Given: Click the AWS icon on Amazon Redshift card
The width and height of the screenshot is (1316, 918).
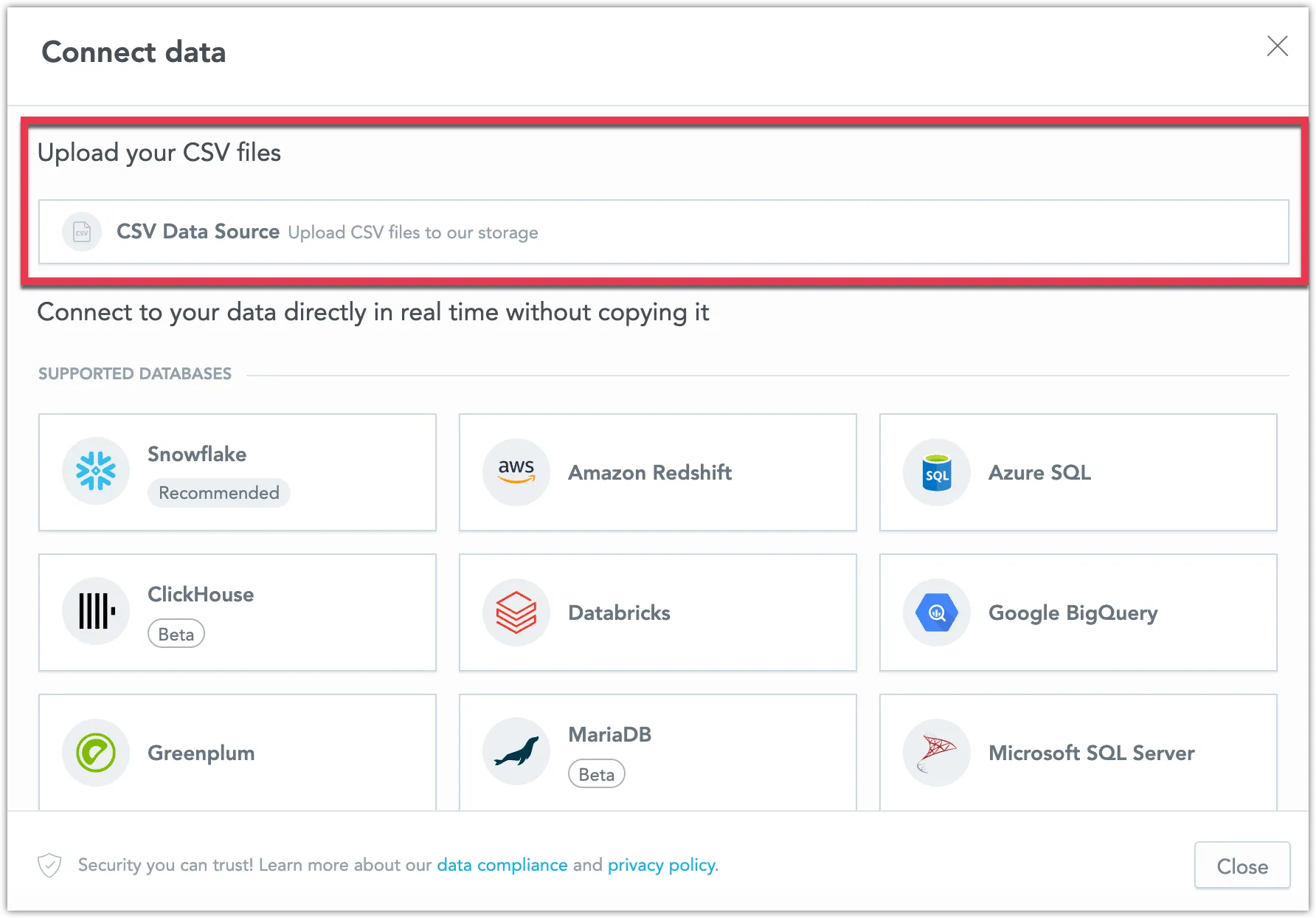Looking at the screenshot, I should 516,472.
